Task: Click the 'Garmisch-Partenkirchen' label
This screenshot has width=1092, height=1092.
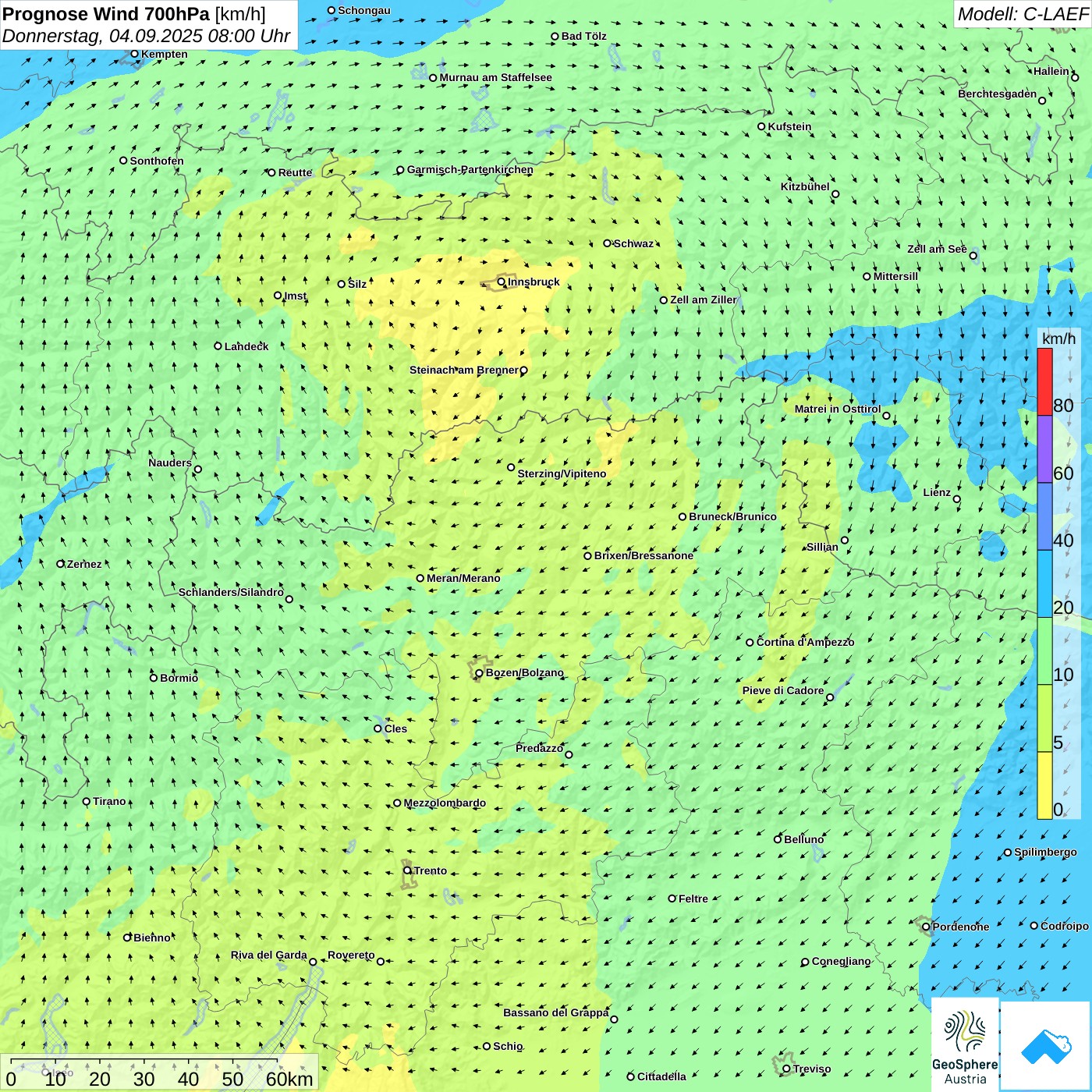Action: [470, 169]
